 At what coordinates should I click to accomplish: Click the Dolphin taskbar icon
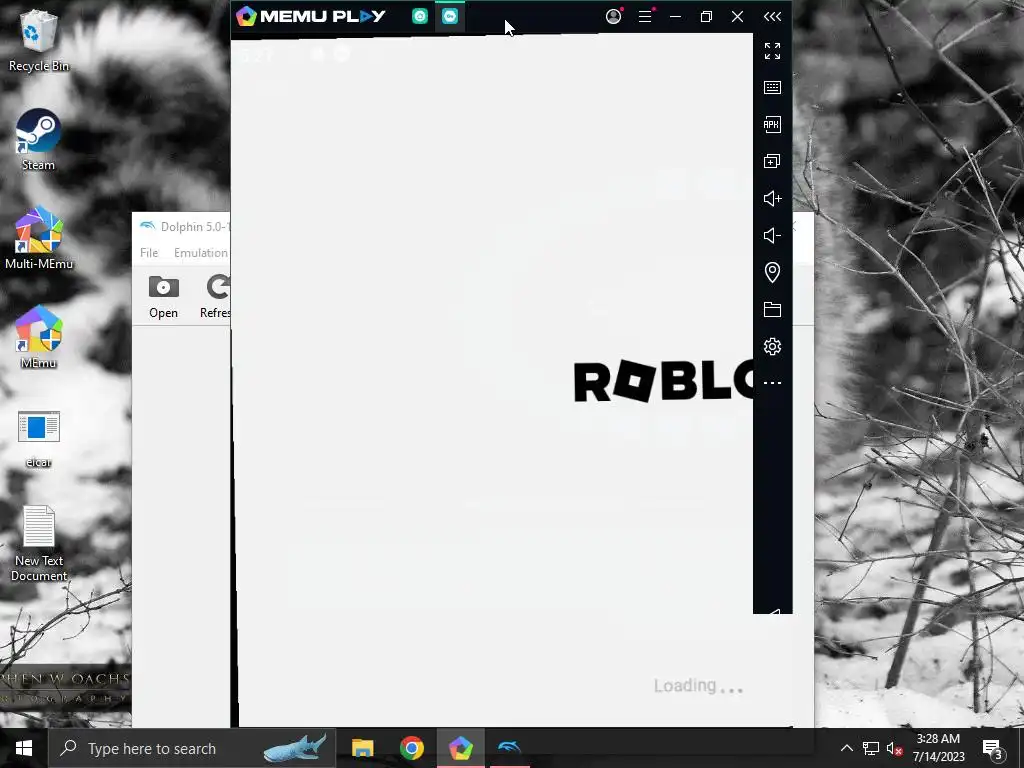[509, 748]
